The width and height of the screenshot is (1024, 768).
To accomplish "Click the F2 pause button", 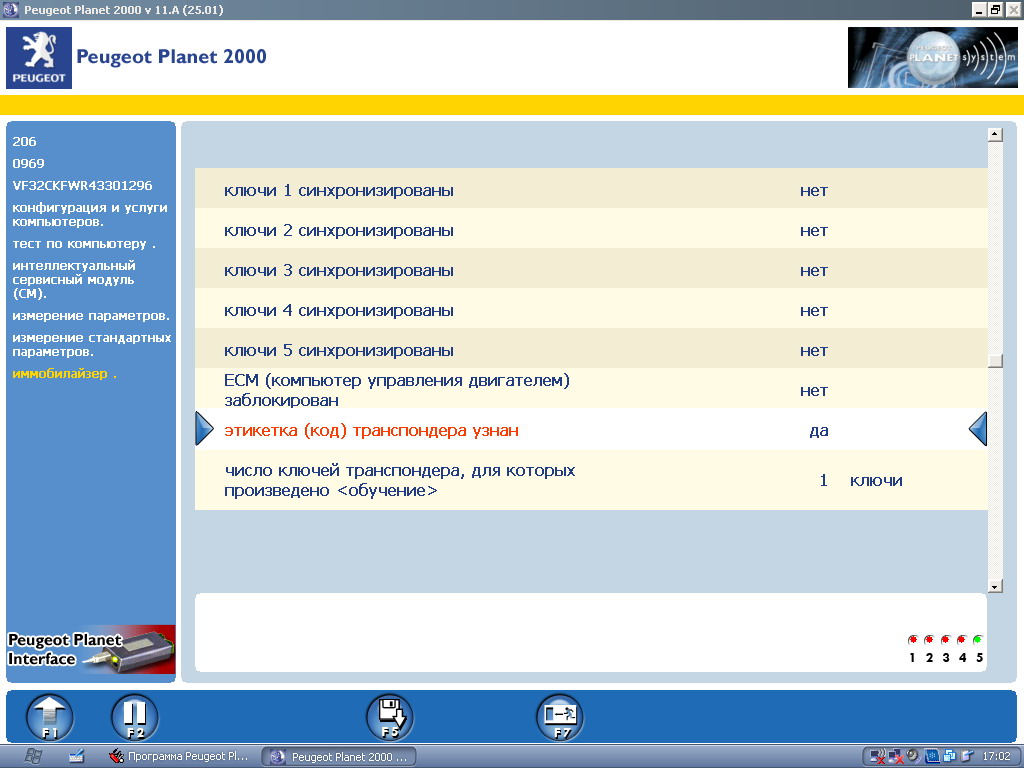I will coord(135,717).
